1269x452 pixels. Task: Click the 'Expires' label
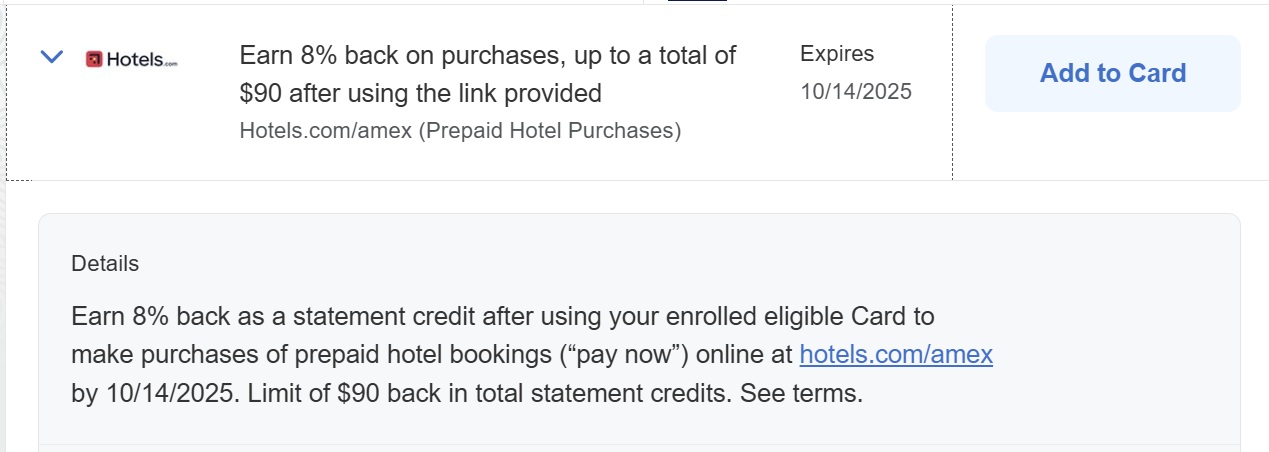837,54
